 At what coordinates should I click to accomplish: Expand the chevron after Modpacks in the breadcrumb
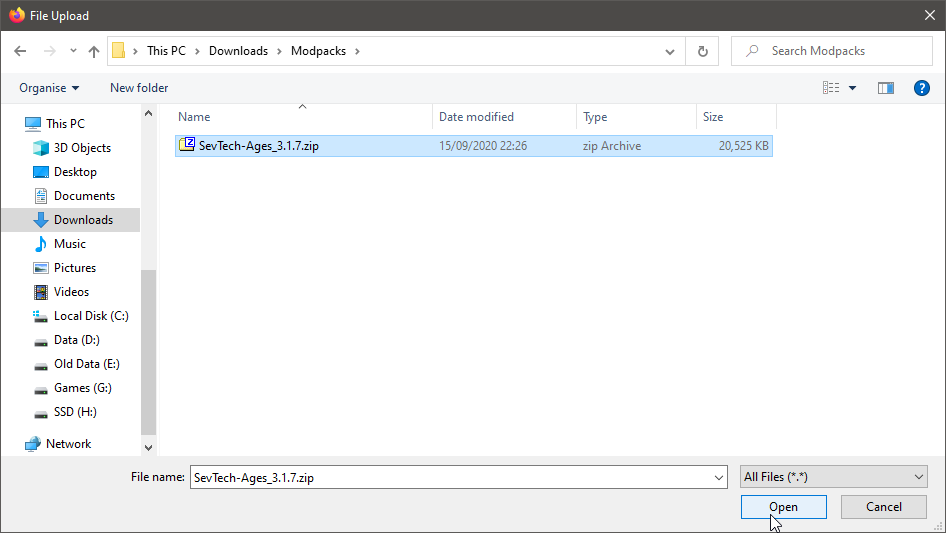click(357, 51)
